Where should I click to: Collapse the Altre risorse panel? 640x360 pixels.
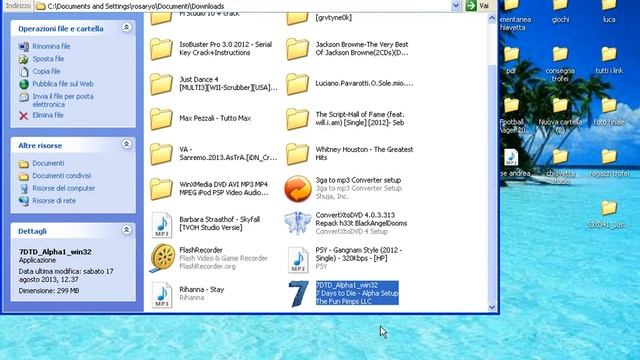(127, 144)
